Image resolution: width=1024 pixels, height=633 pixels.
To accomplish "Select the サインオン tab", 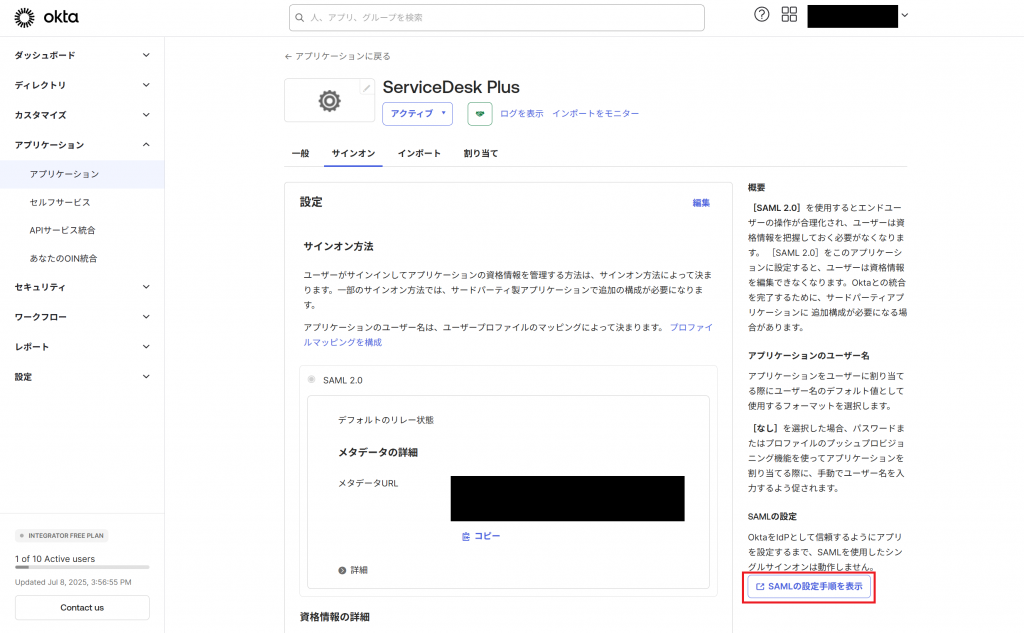I will (353, 154).
